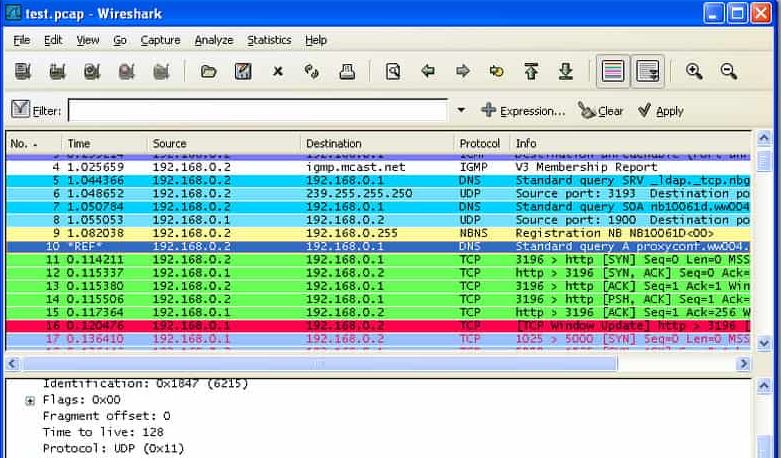Go to a specific packet icon
Image resolution: width=781 pixels, height=458 pixels.
[x=497, y=72]
